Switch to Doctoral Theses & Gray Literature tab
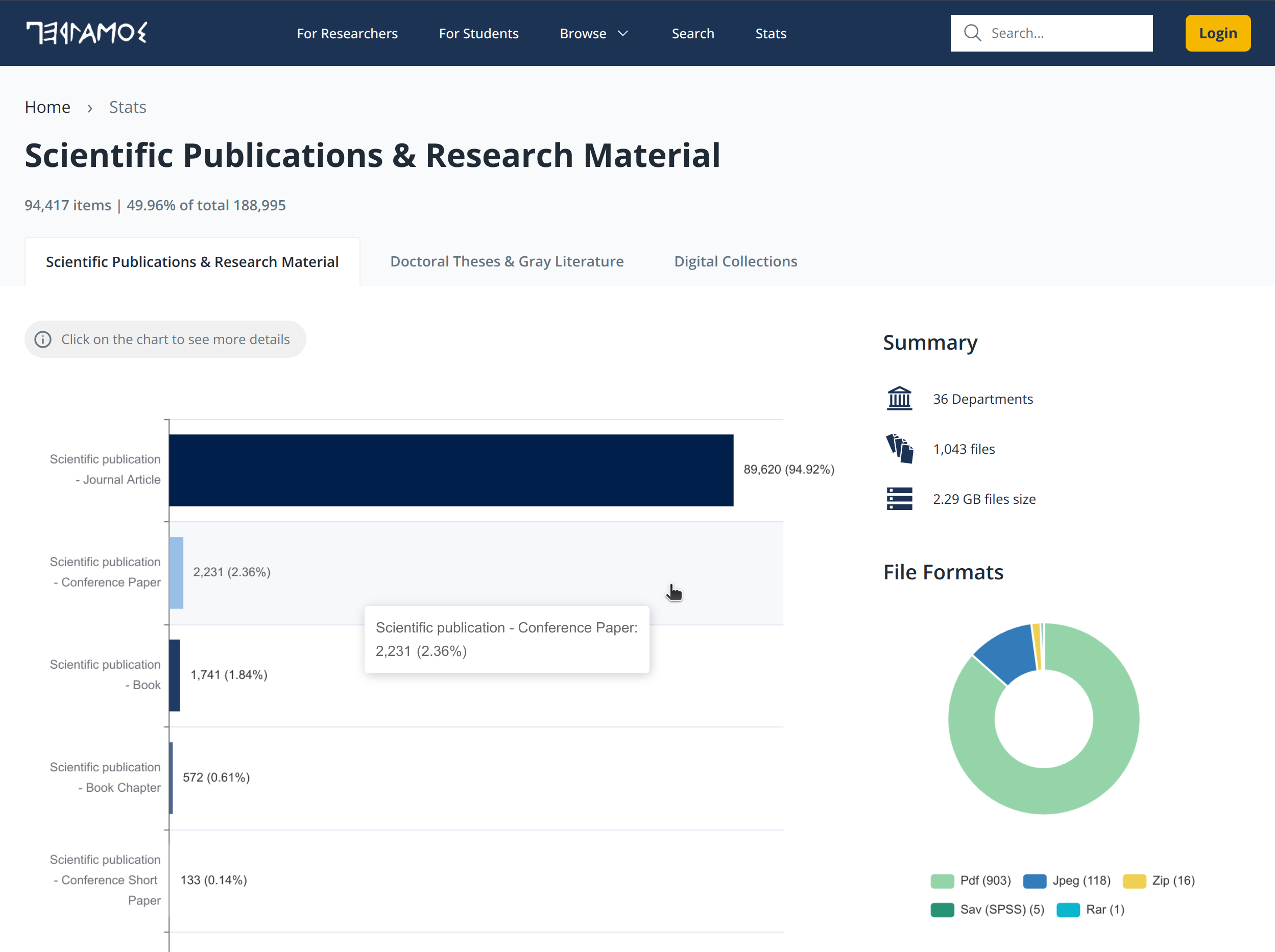The image size is (1275, 952). (x=507, y=262)
